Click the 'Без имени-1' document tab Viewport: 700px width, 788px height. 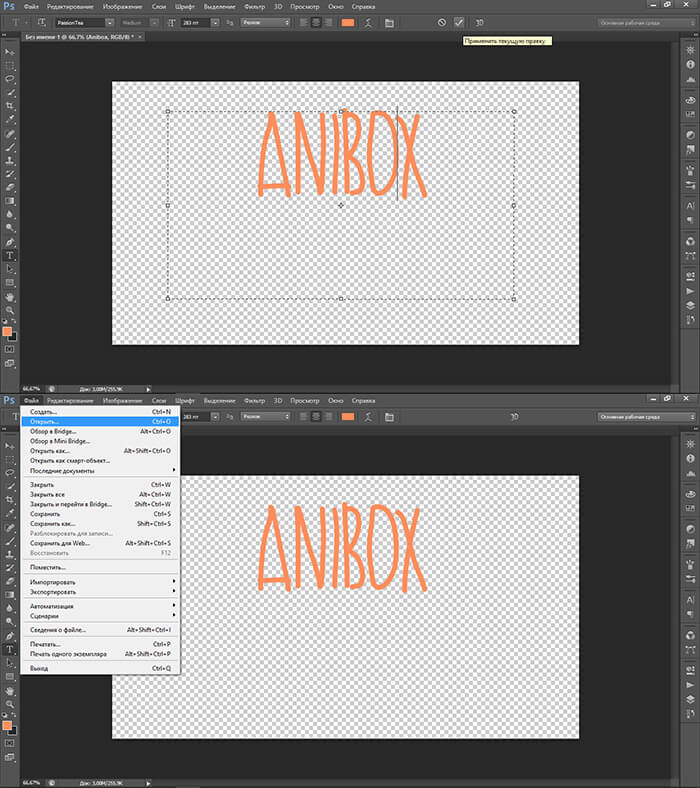point(72,36)
